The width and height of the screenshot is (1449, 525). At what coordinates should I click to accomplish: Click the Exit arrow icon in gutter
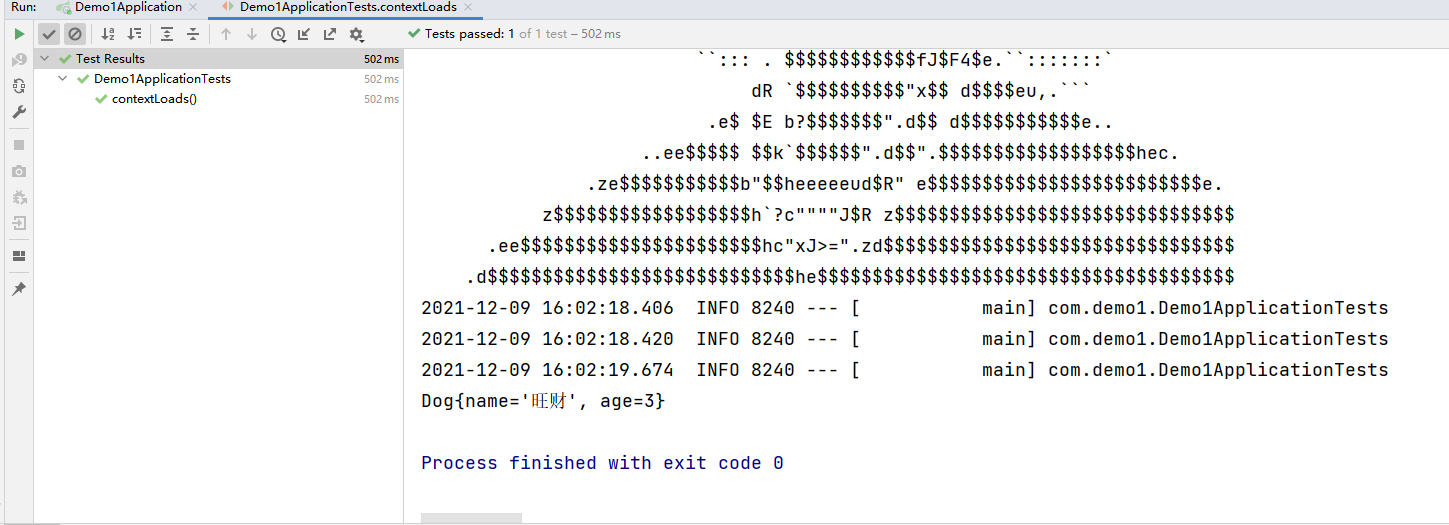(x=19, y=223)
